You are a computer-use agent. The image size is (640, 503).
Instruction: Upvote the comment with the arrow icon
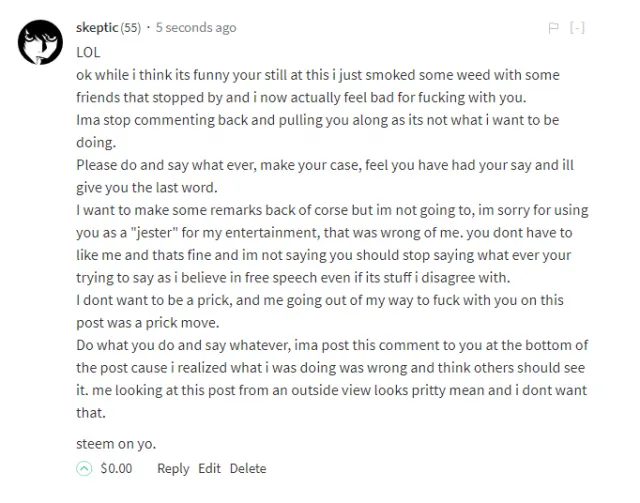click(x=84, y=468)
